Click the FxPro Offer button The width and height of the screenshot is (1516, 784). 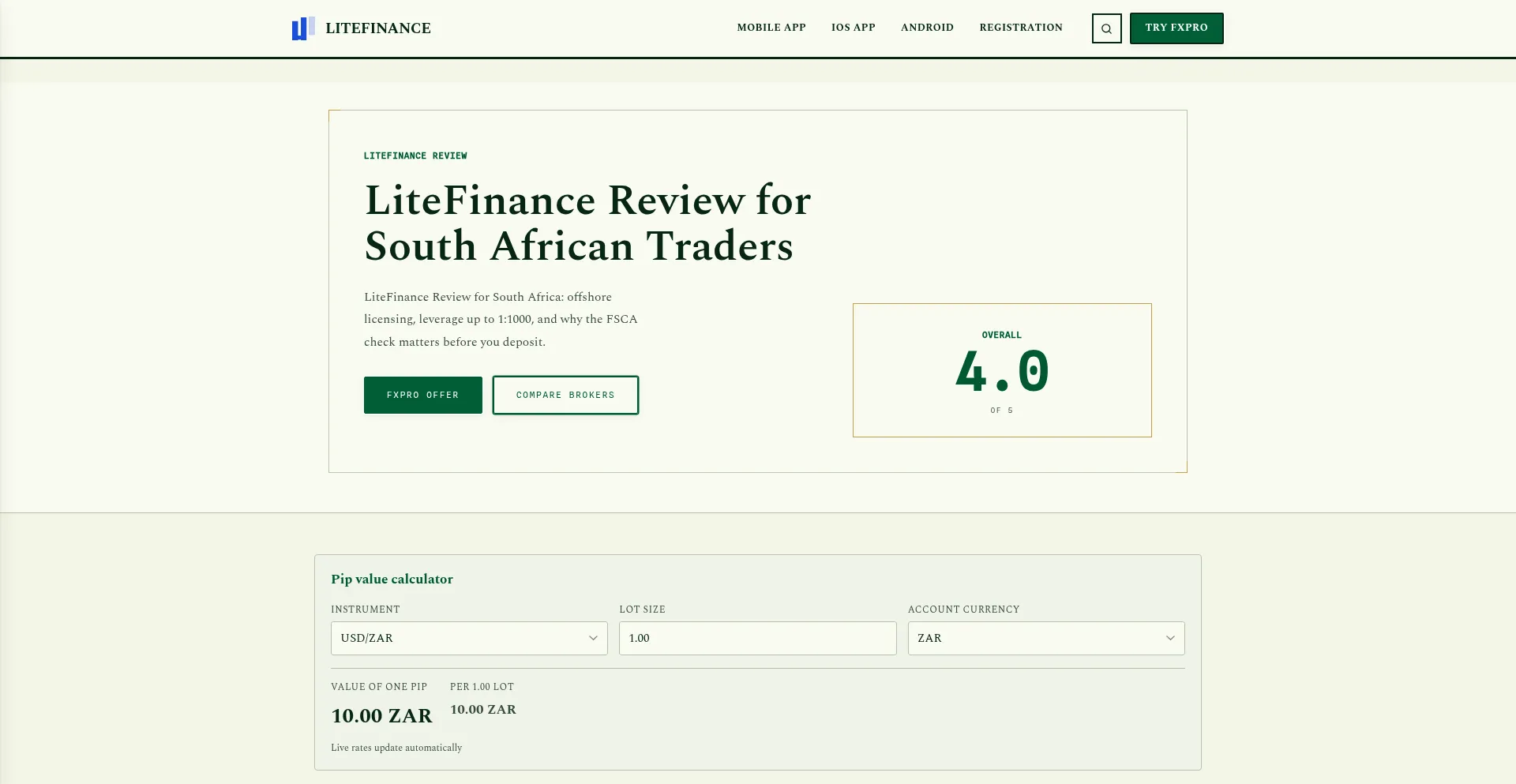(422, 395)
